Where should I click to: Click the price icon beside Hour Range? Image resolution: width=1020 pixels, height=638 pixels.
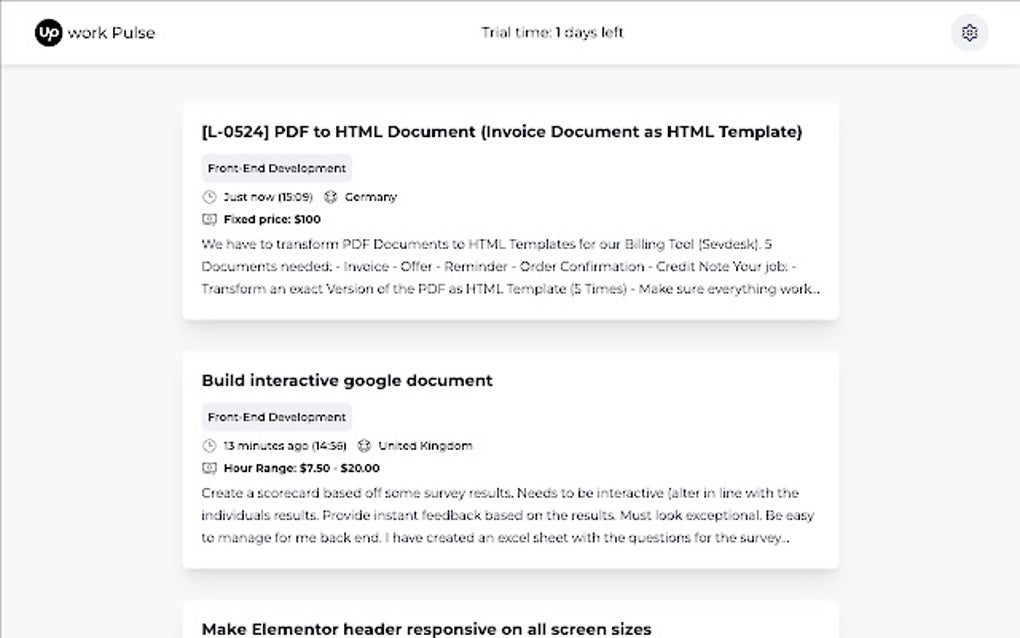click(208, 468)
